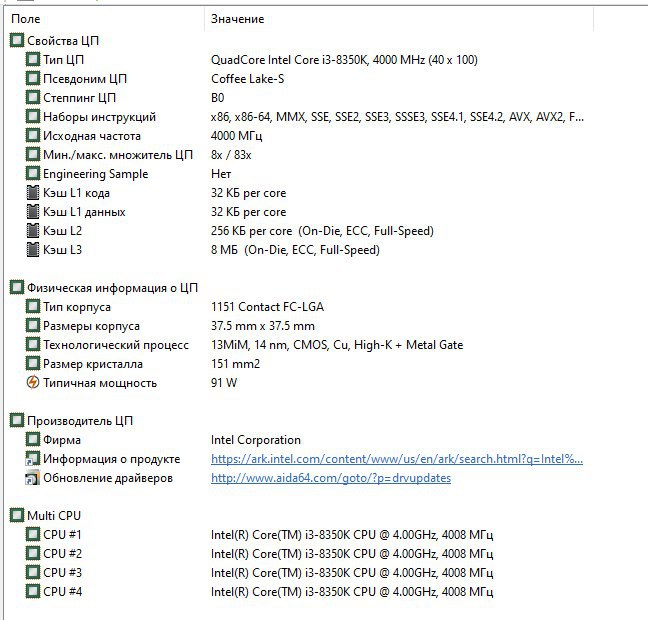Select the Нет value for Engineering Sample
Image resolution: width=648 pixels, height=620 pixels.
pyautogui.click(x=221, y=174)
